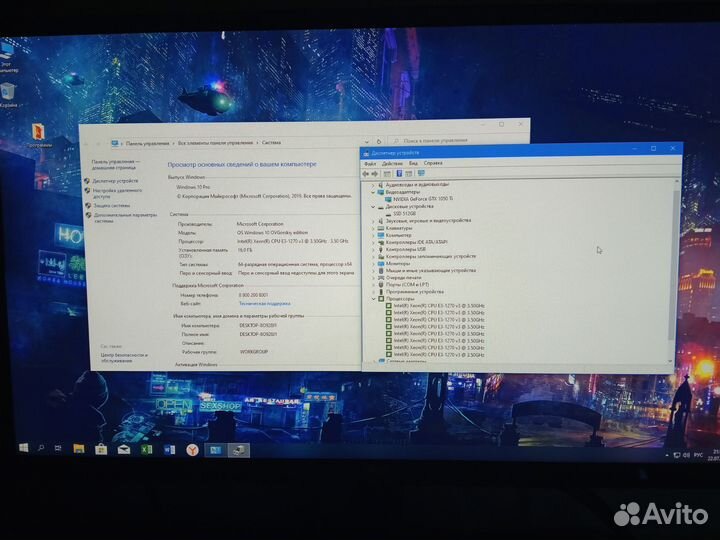Select the Очереди печати item
This screenshot has width=720, height=540.
[404, 278]
